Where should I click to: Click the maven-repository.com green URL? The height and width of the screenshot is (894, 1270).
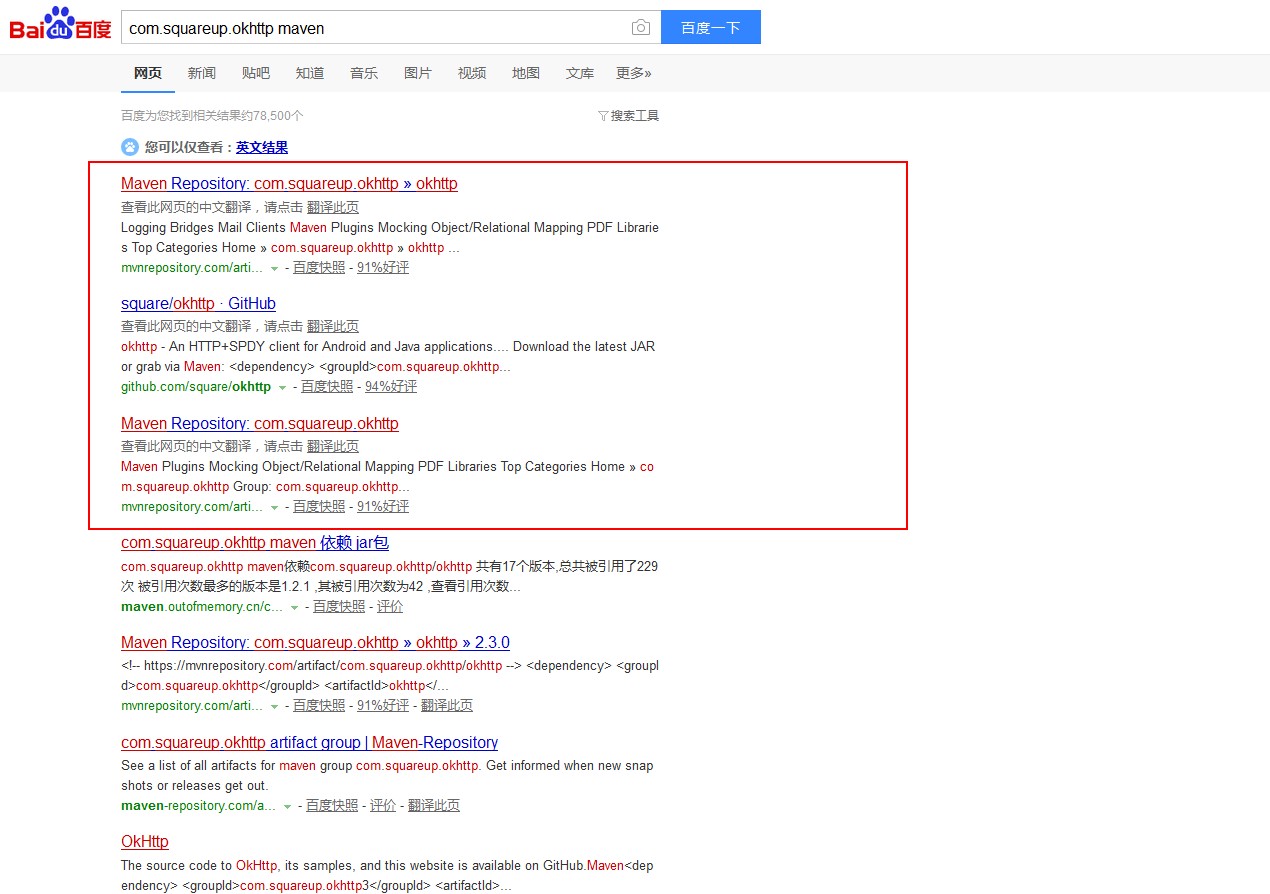tap(198, 805)
